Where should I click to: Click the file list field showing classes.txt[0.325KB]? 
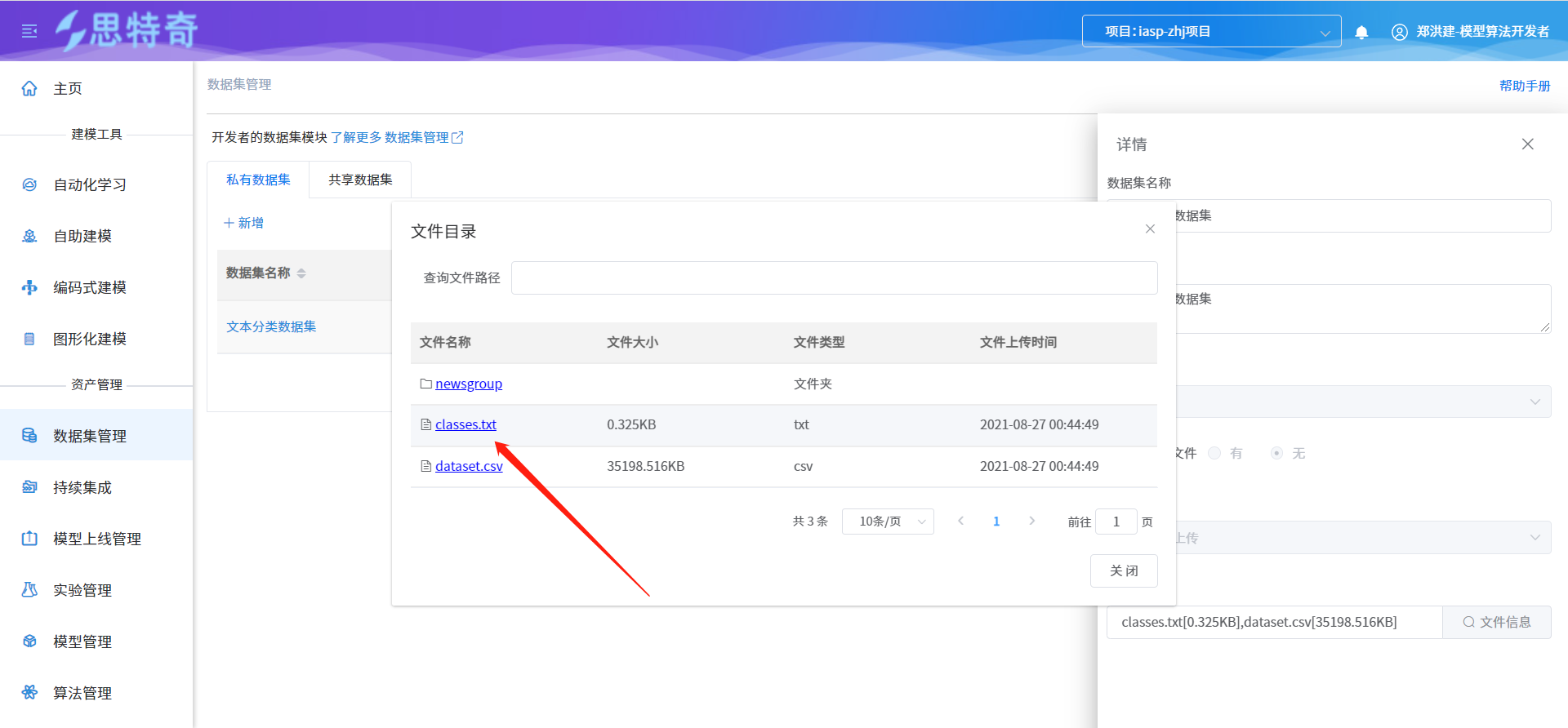[1275, 622]
